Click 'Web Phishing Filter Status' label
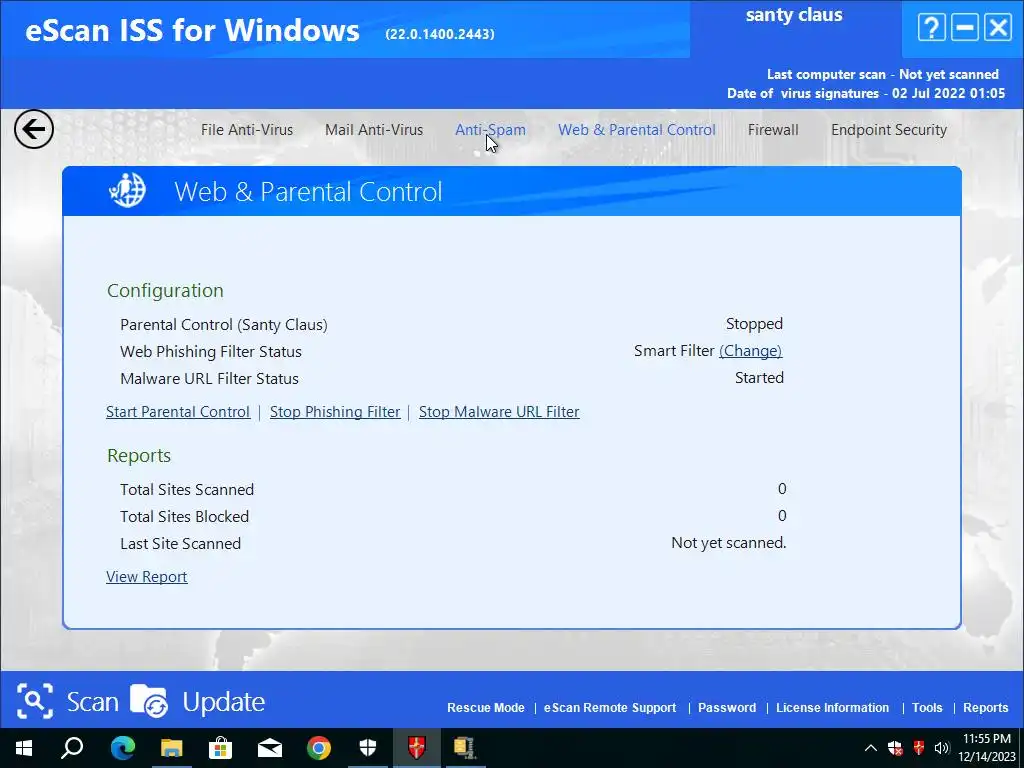This screenshot has width=1024, height=768. [x=211, y=352]
